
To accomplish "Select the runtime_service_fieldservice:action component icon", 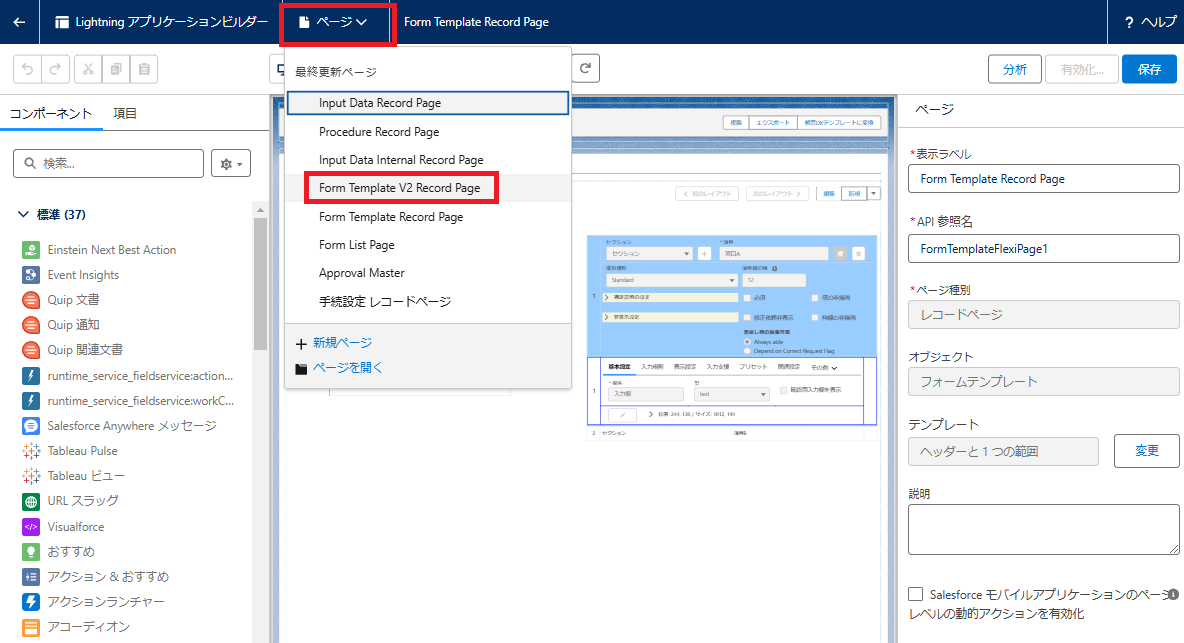I will 31,375.
